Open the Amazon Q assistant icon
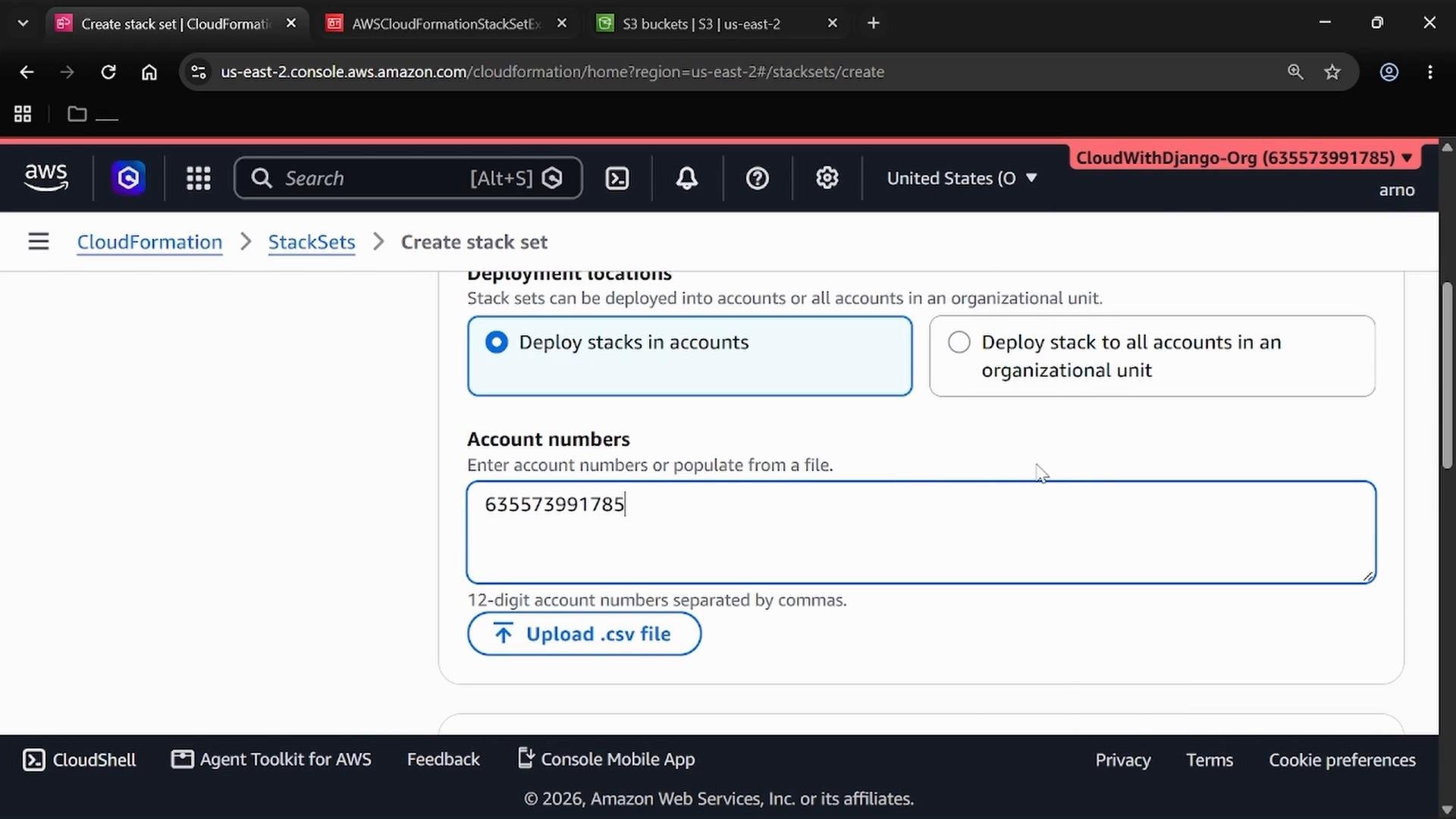1456x819 pixels. [x=128, y=178]
